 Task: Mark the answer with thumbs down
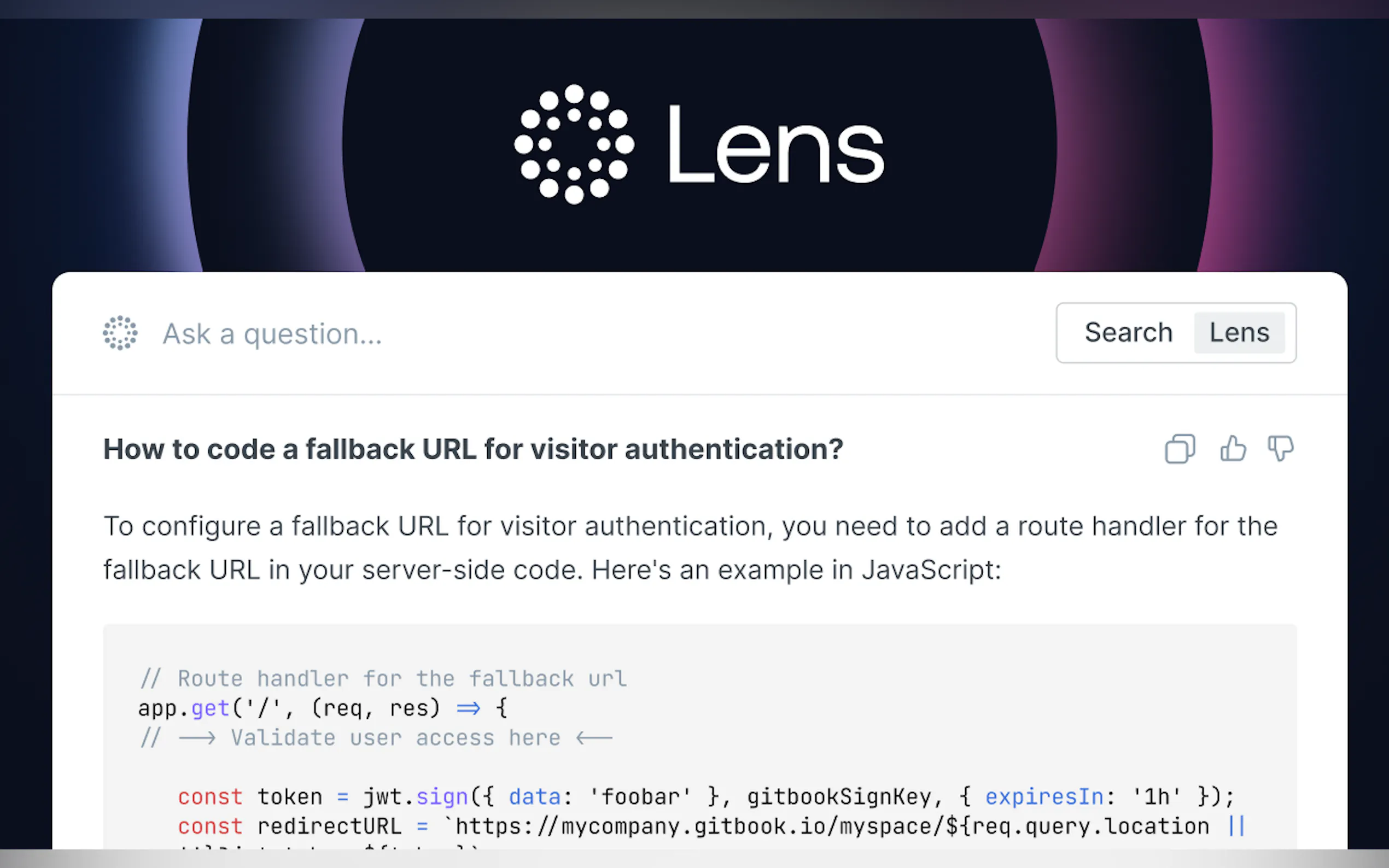(1281, 449)
